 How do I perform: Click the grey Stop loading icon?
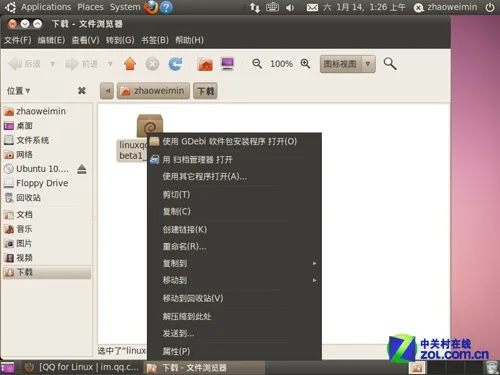click(x=152, y=64)
